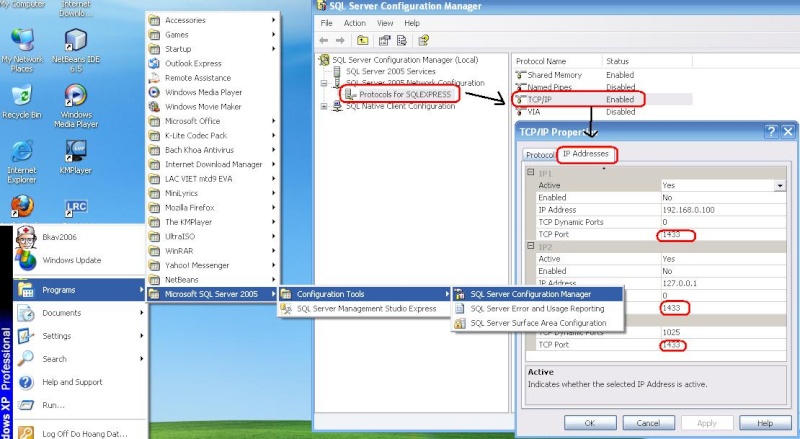Image resolution: width=800 pixels, height=439 pixels.
Task: Collapse the IP2 section
Action: coord(531,246)
